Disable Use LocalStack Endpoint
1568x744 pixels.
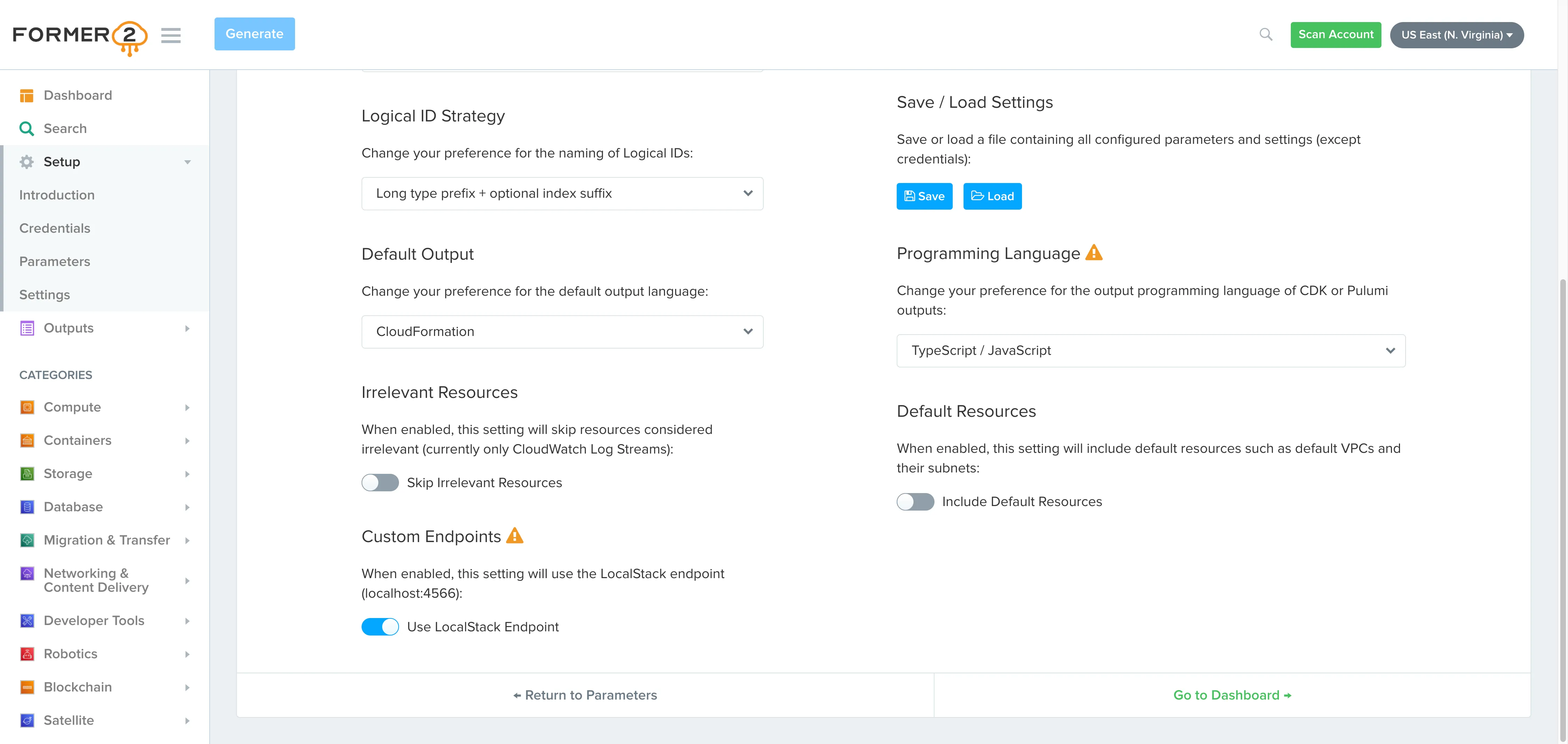tap(380, 626)
